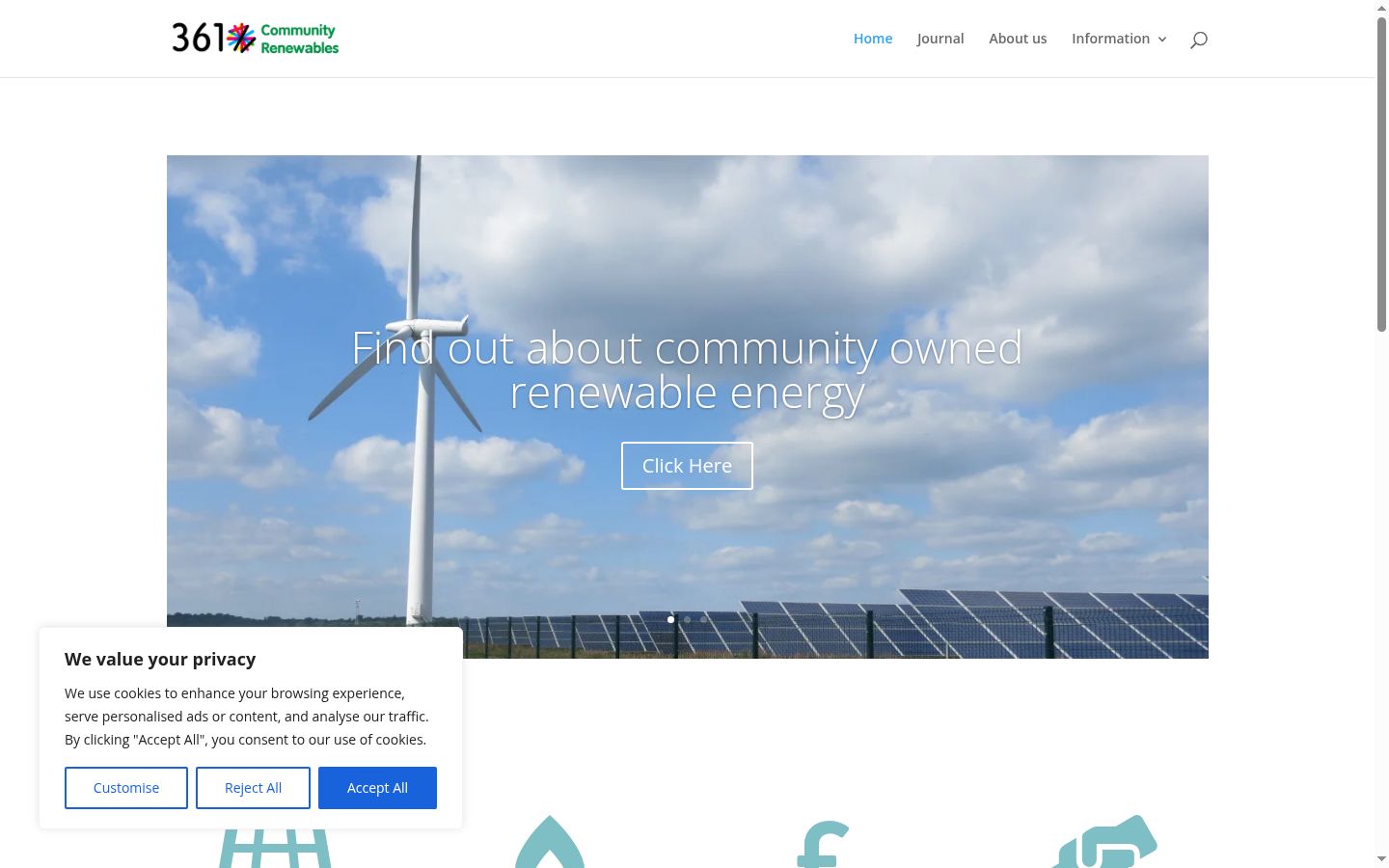Click the hand holding card icon
This screenshot has width=1389, height=868.
pyautogui.click(x=1104, y=842)
